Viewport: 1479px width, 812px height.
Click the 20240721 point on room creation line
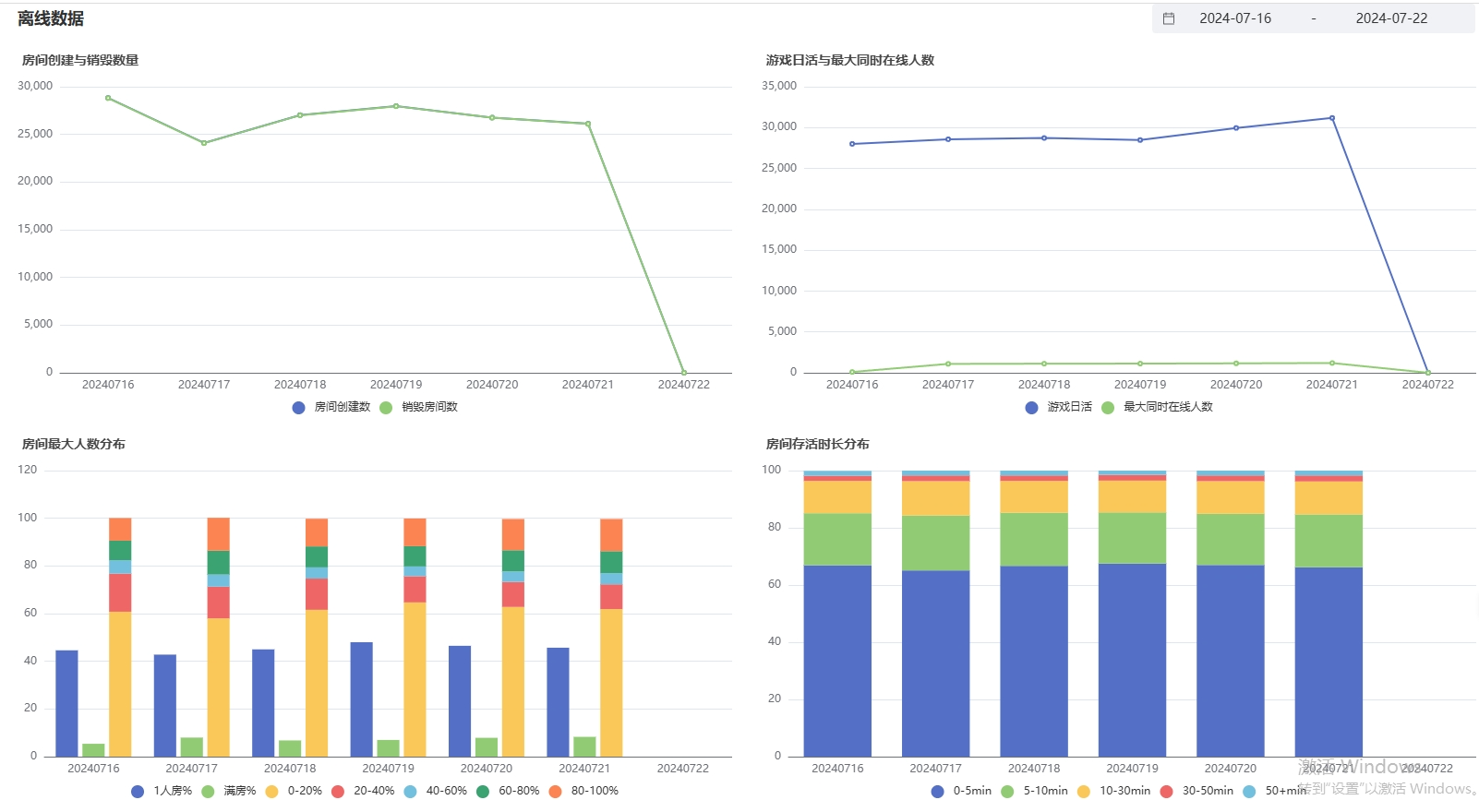[588, 124]
